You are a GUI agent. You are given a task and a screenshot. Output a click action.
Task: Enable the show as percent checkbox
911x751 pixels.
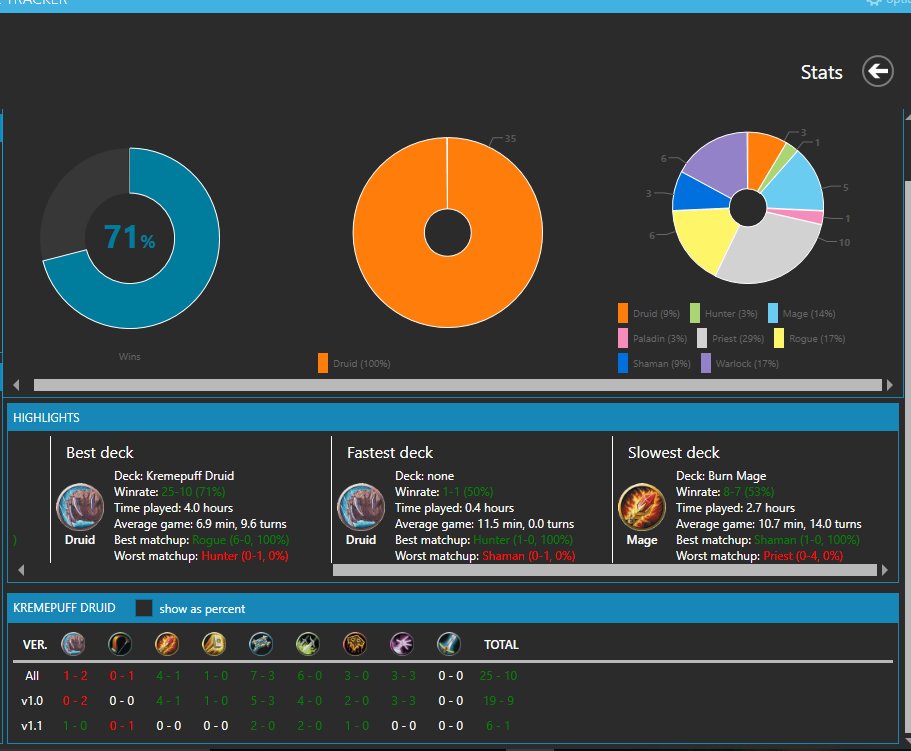coord(144,608)
